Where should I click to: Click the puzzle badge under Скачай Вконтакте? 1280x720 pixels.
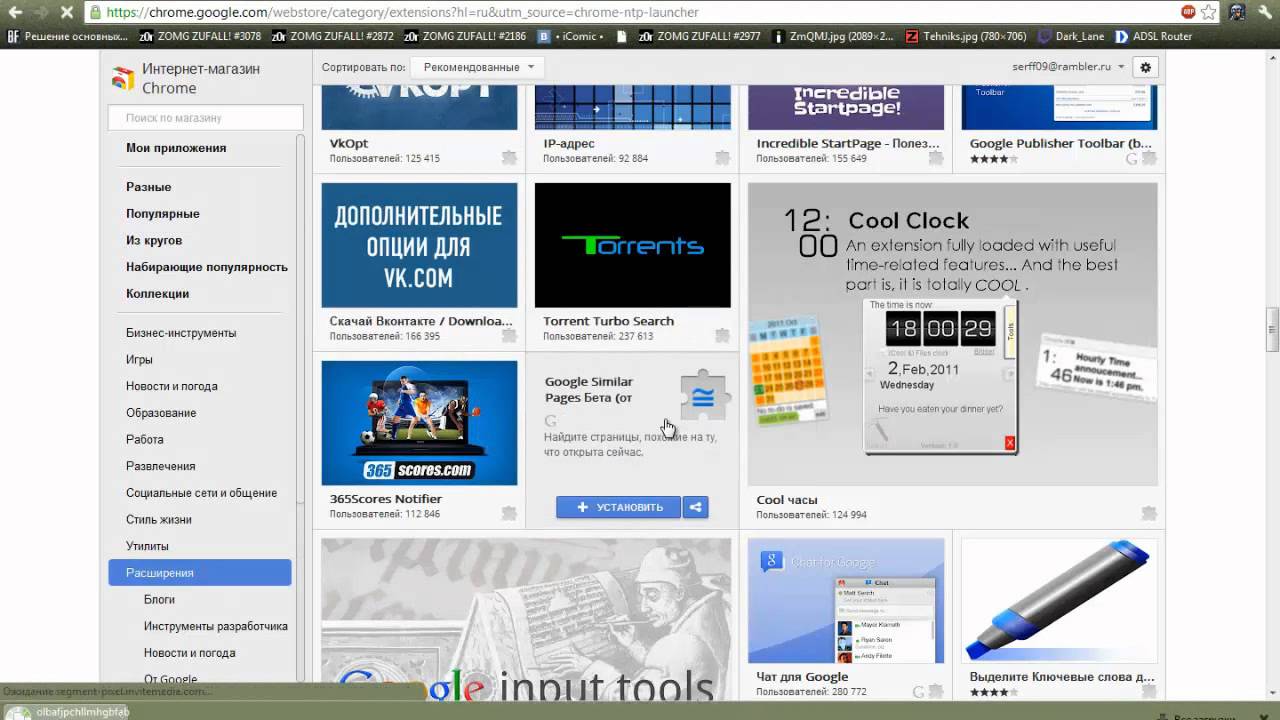pyautogui.click(x=509, y=336)
